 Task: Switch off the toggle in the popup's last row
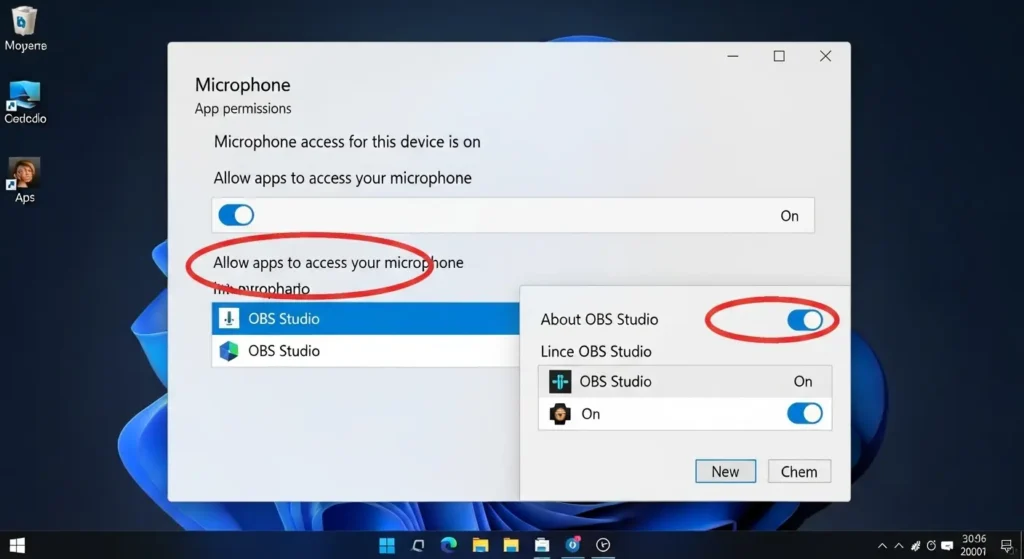tap(805, 413)
